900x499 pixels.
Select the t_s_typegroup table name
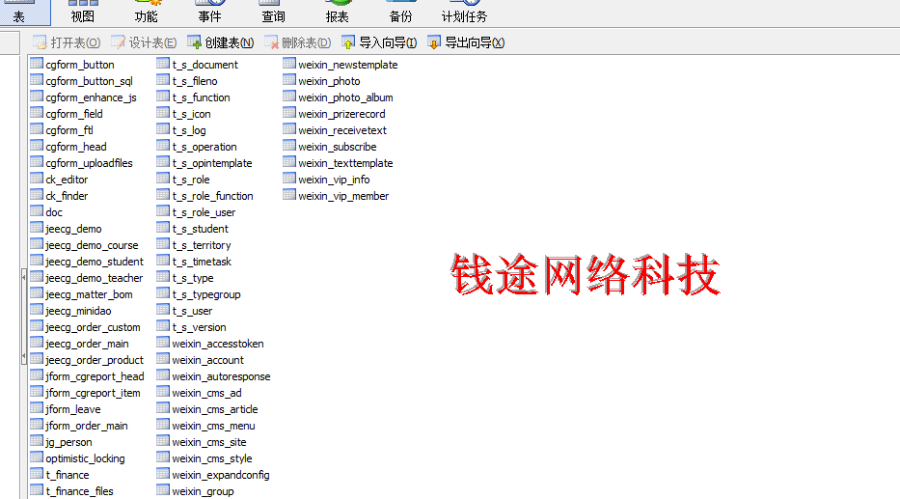(206, 295)
